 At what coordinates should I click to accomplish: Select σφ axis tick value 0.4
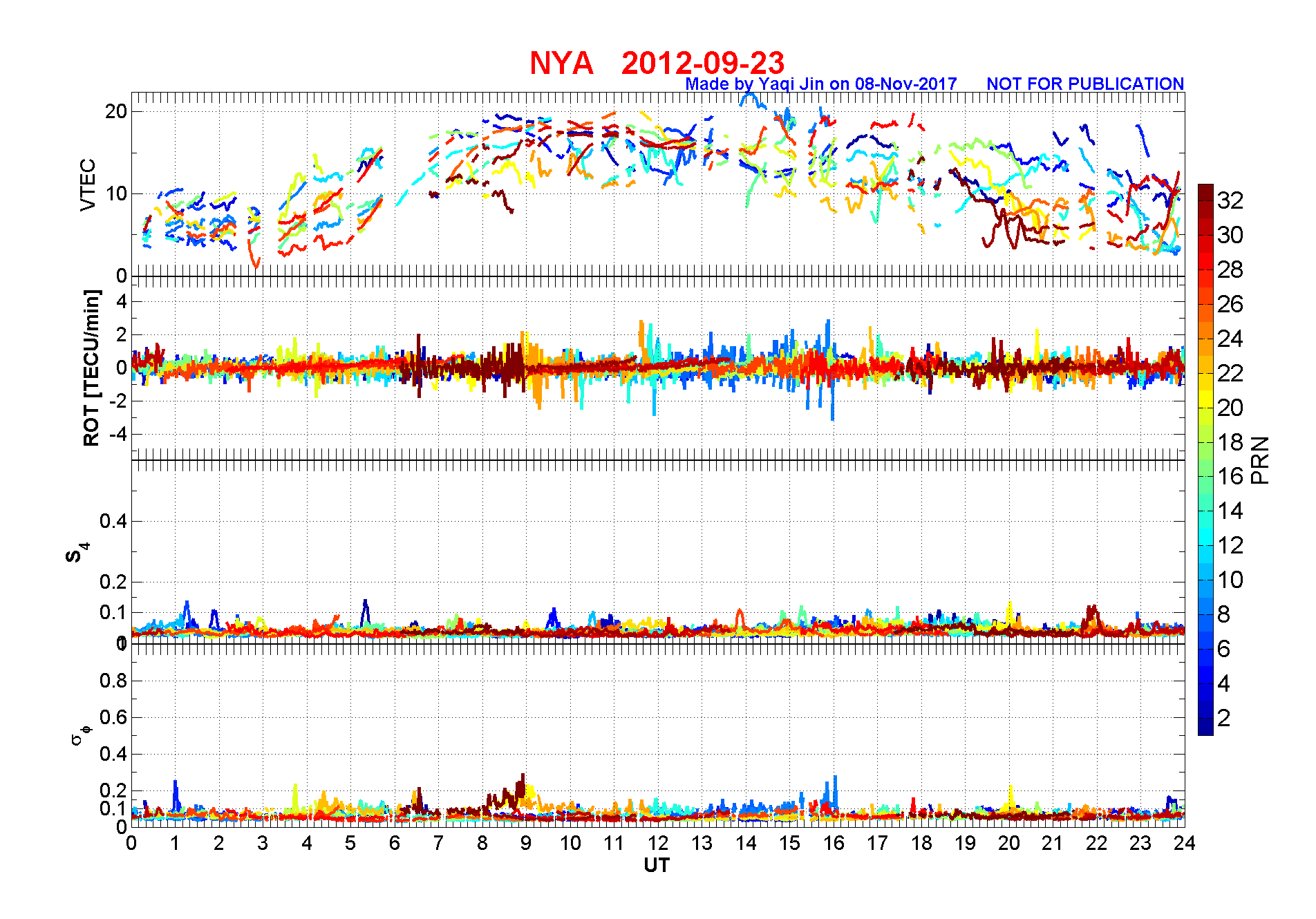click(113, 754)
